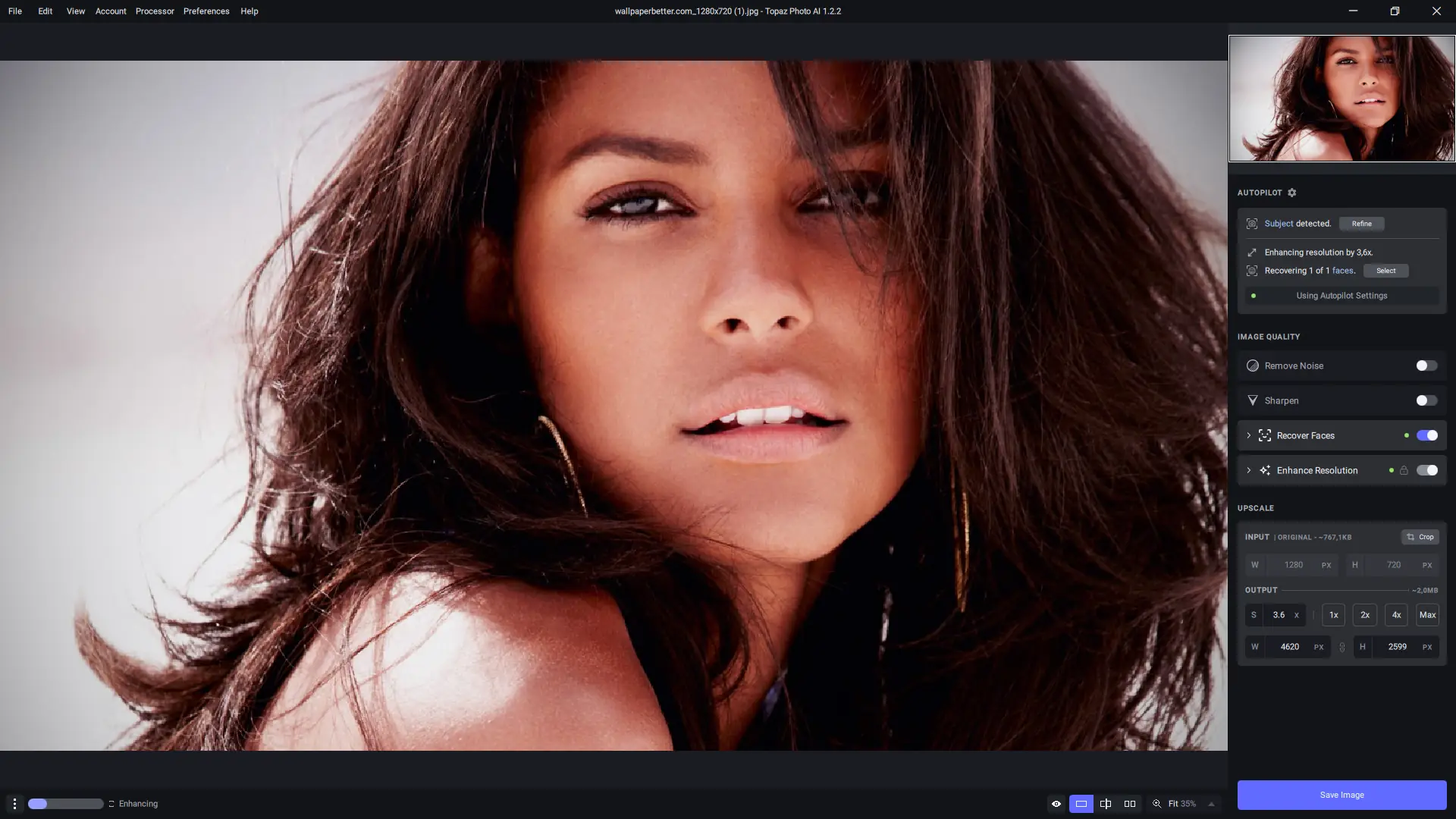This screenshot has height=819, width=1456.
Task: Expand the Recover Faces settings
Action: 1249,435
